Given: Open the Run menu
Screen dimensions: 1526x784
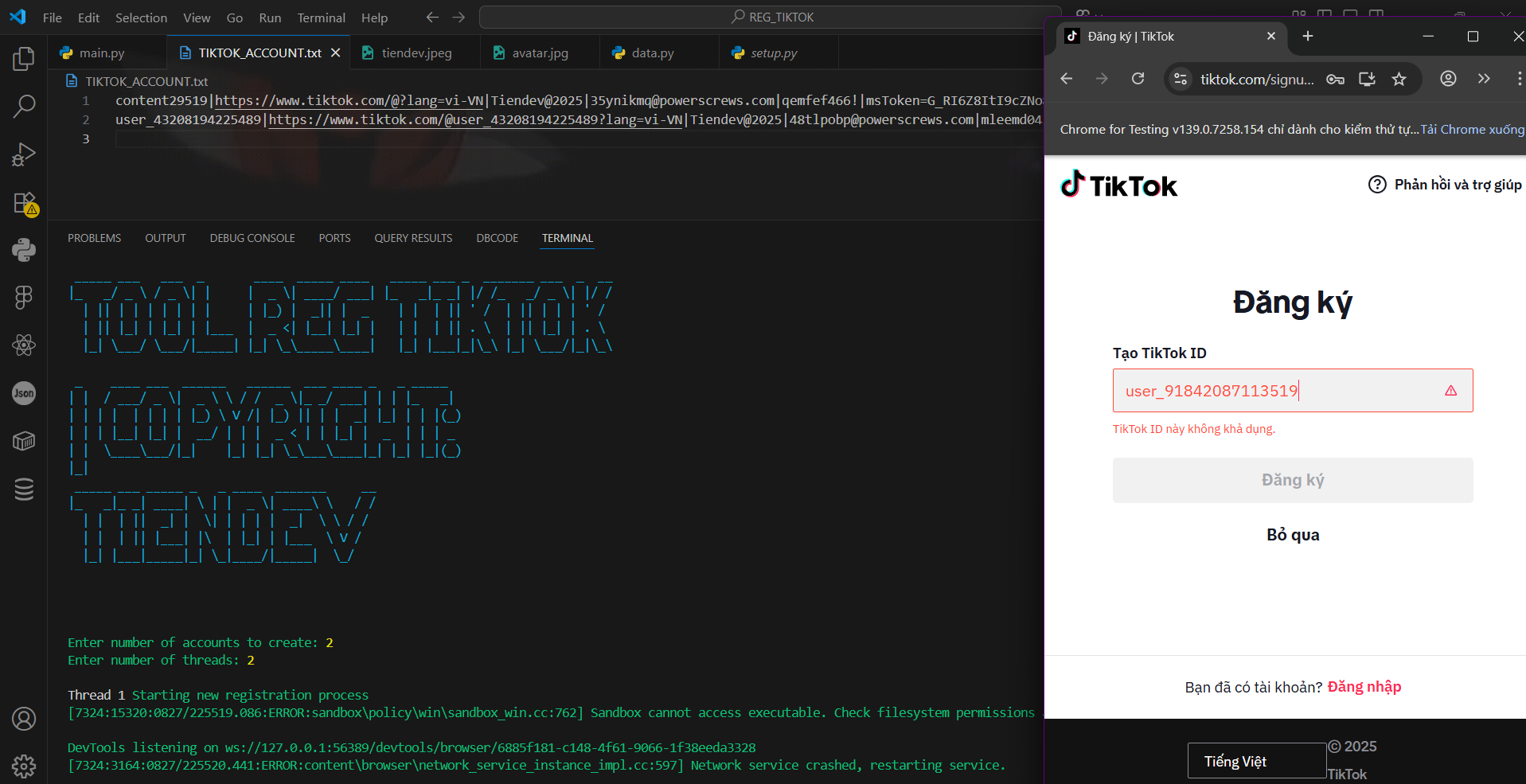Looking at the screenshot, I should tap(270, 18).
